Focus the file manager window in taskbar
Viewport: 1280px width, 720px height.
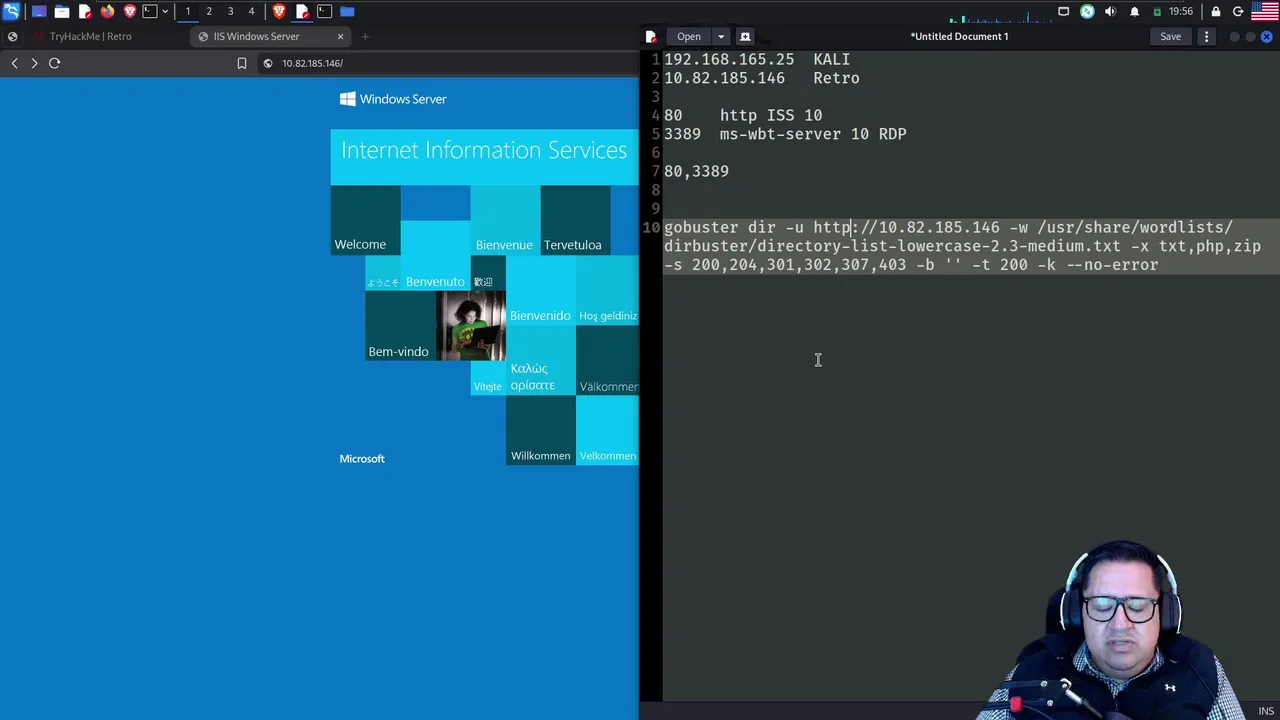tap(347, 11)
